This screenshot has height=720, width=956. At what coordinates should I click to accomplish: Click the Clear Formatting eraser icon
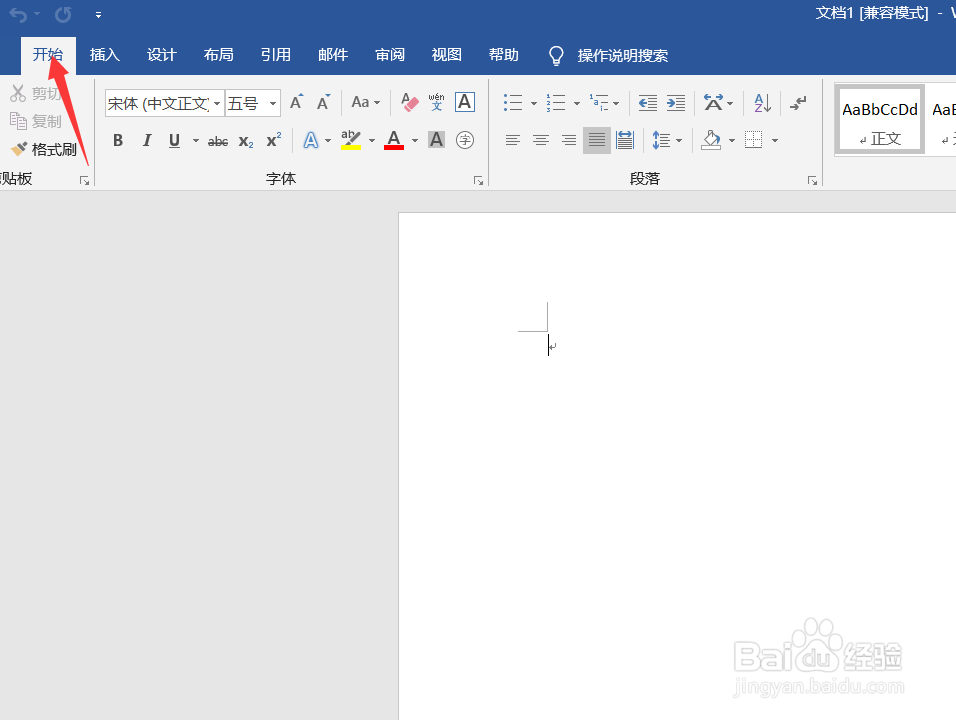tap(410, 102)
